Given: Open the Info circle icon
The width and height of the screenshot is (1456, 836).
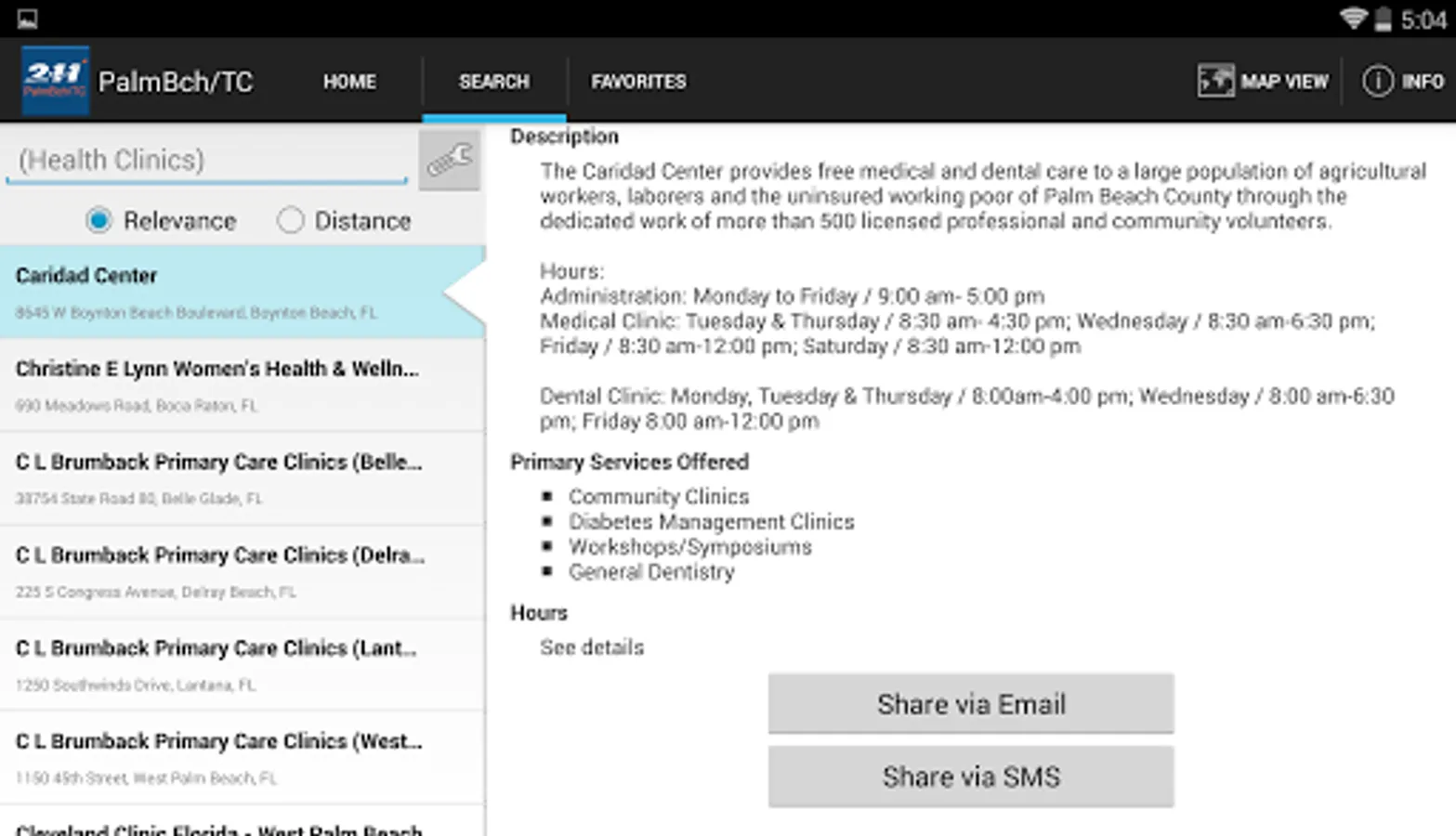Looking at the screenshot, I should click(1377, 81).
